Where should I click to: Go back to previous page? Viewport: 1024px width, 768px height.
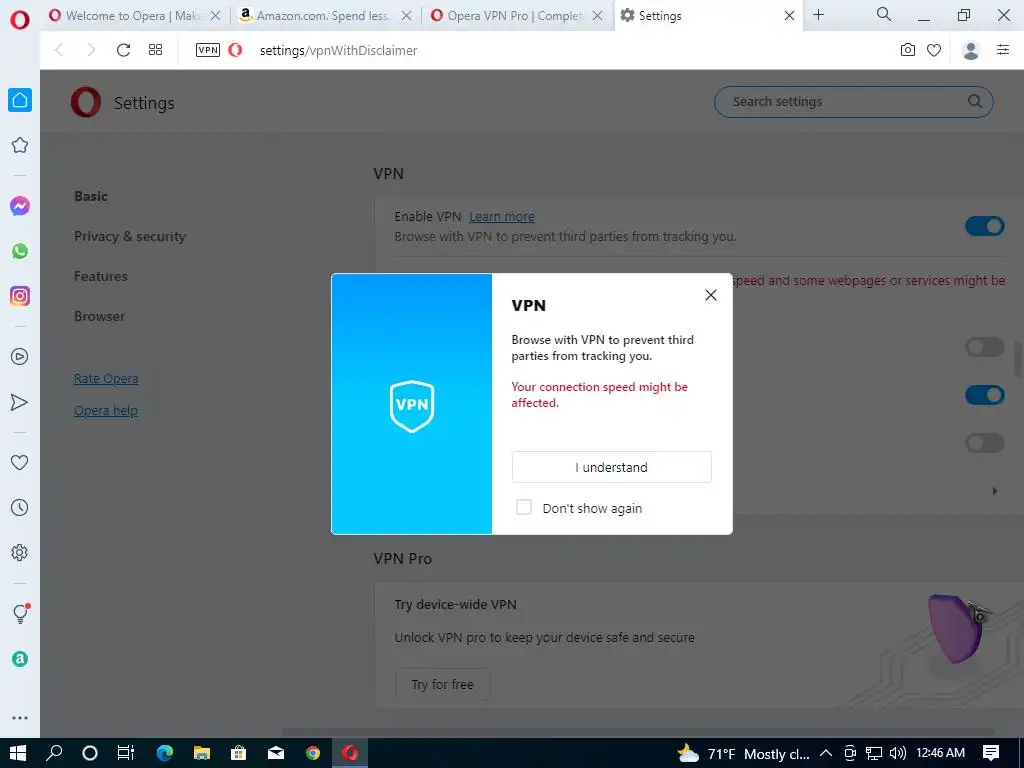click(x=59, y=50)
